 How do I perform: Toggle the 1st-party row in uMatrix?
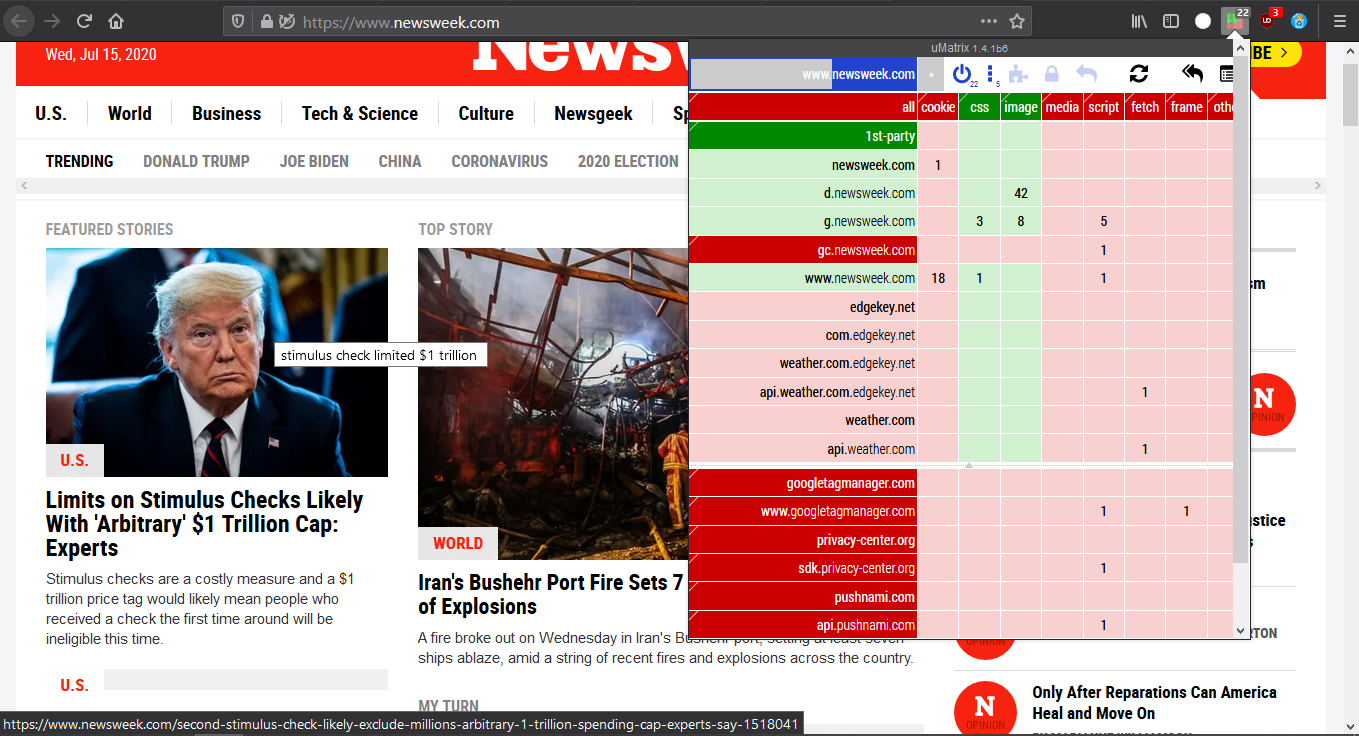(803, 136)
